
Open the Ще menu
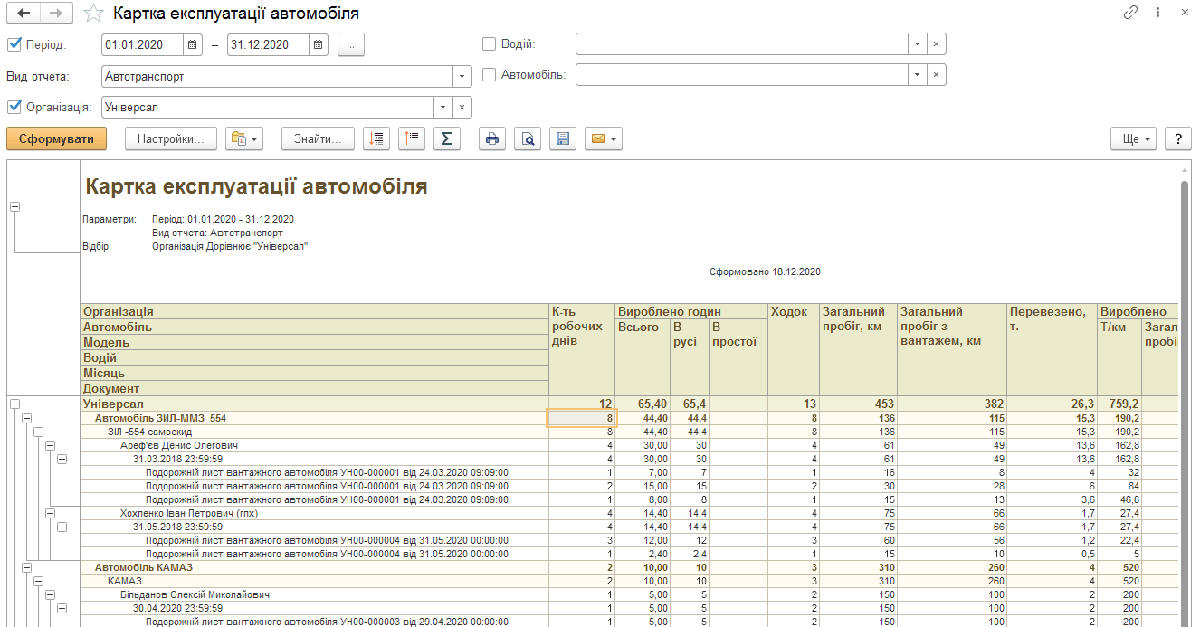click(x=1135, y=139)
